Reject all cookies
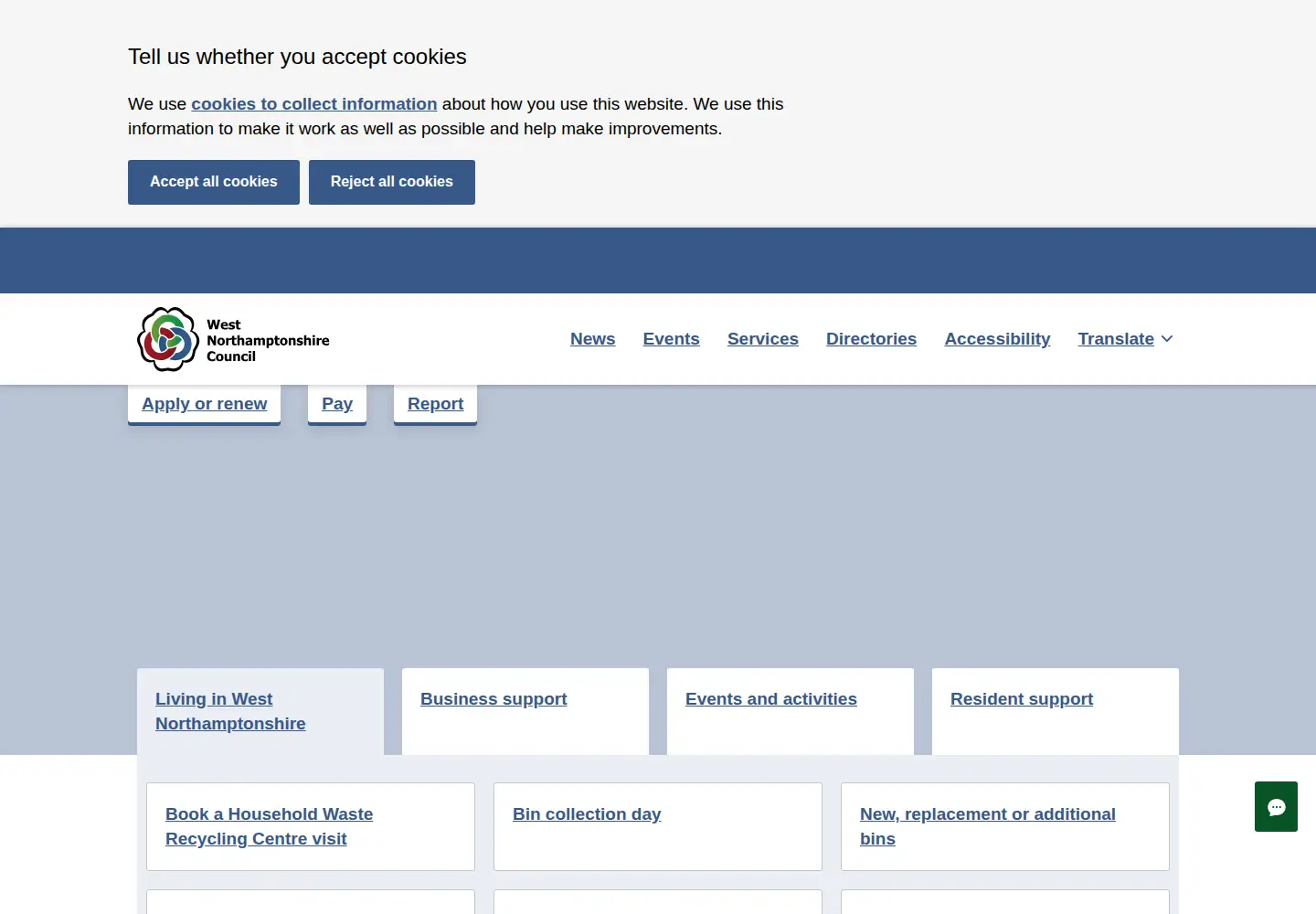The height and width of the screenshot is (914, 1316). coord(392,182)
